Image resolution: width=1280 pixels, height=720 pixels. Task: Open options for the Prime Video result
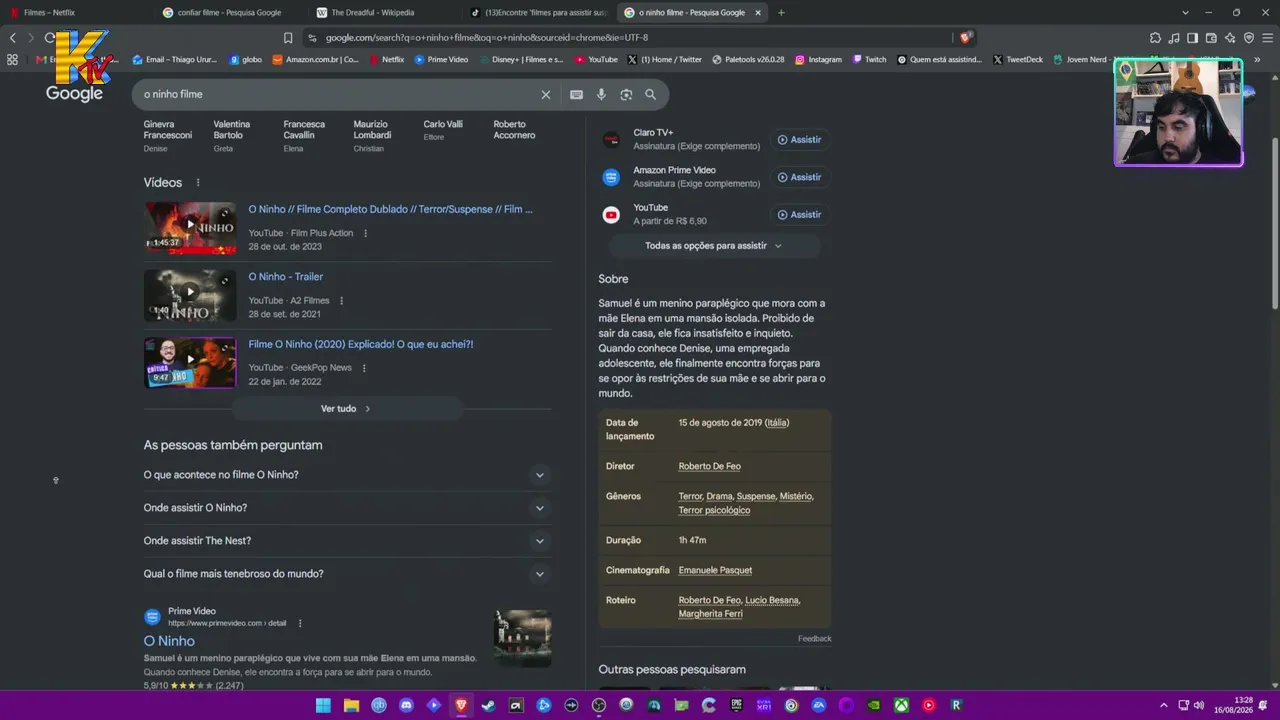pyautogui.click(x=300, y=623)
